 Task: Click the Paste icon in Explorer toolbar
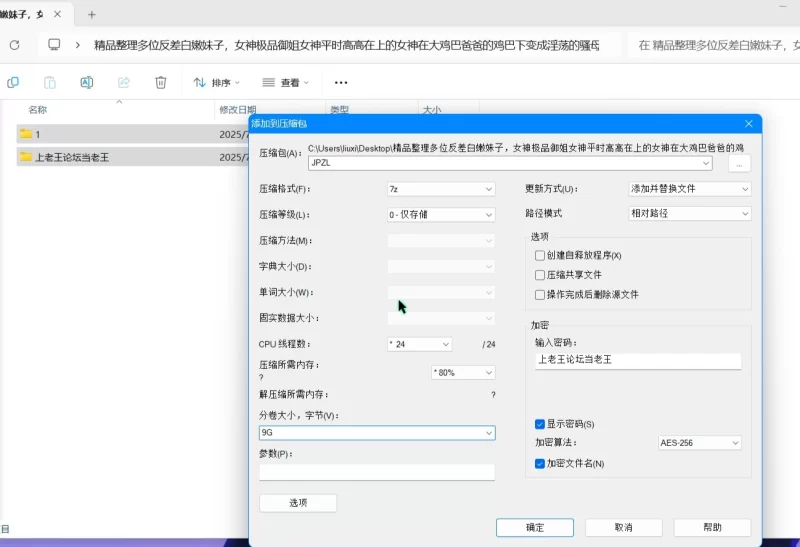[x=49, y=82]
